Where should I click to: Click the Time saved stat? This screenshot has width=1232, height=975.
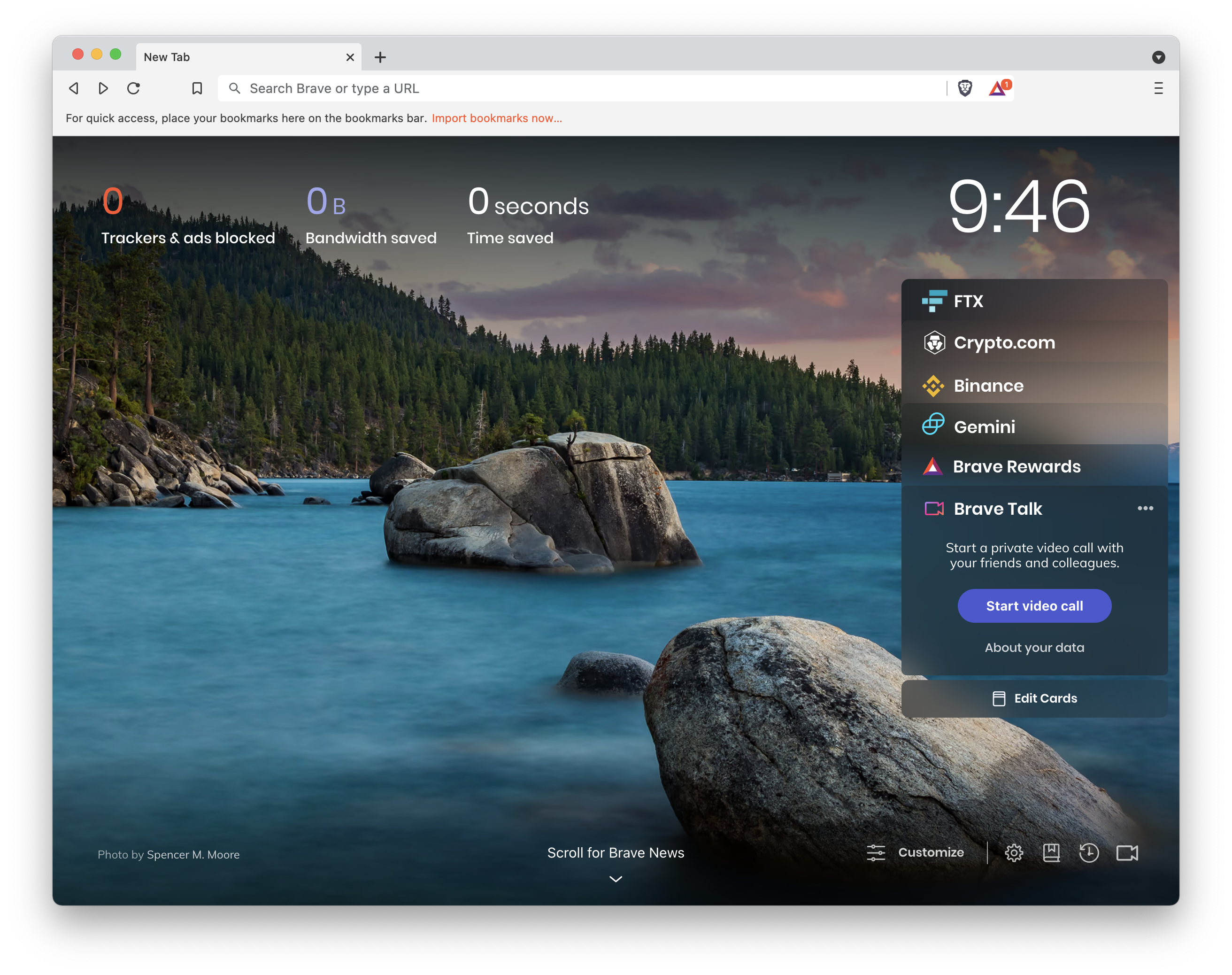click(x=528, y=216)
